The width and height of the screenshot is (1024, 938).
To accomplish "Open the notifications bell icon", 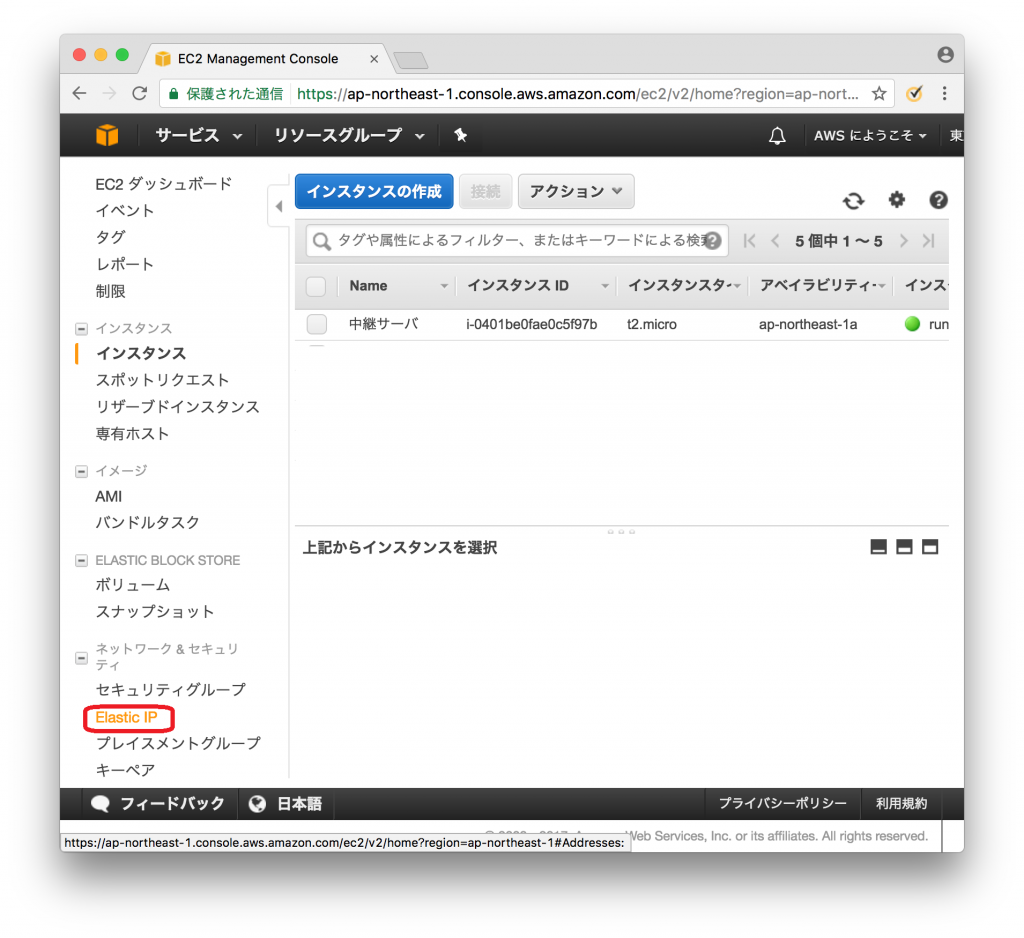I will pos(776,136).
